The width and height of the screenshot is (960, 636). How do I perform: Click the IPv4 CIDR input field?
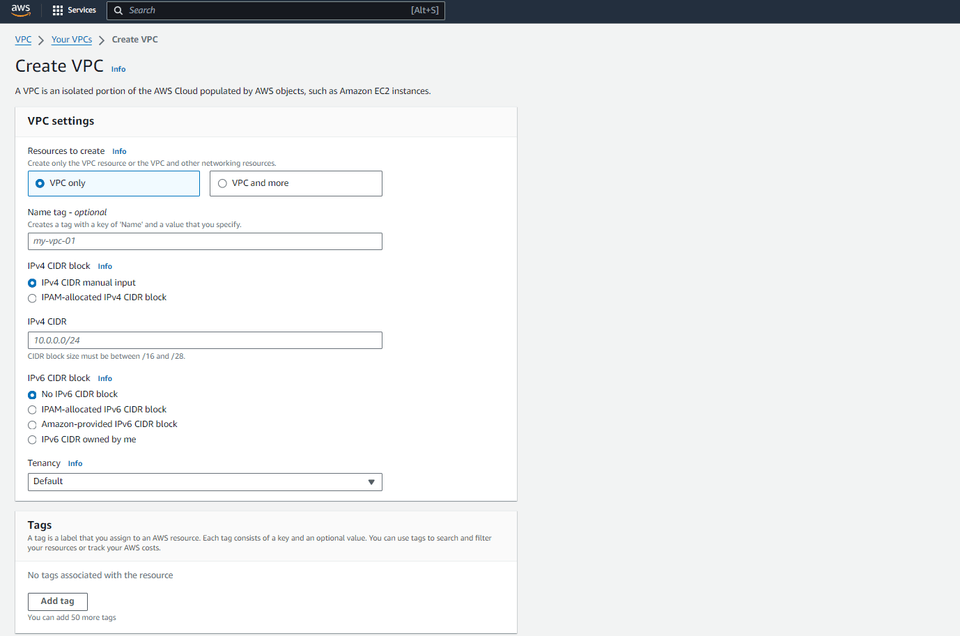pyautogui.click(x=205, y=340)
